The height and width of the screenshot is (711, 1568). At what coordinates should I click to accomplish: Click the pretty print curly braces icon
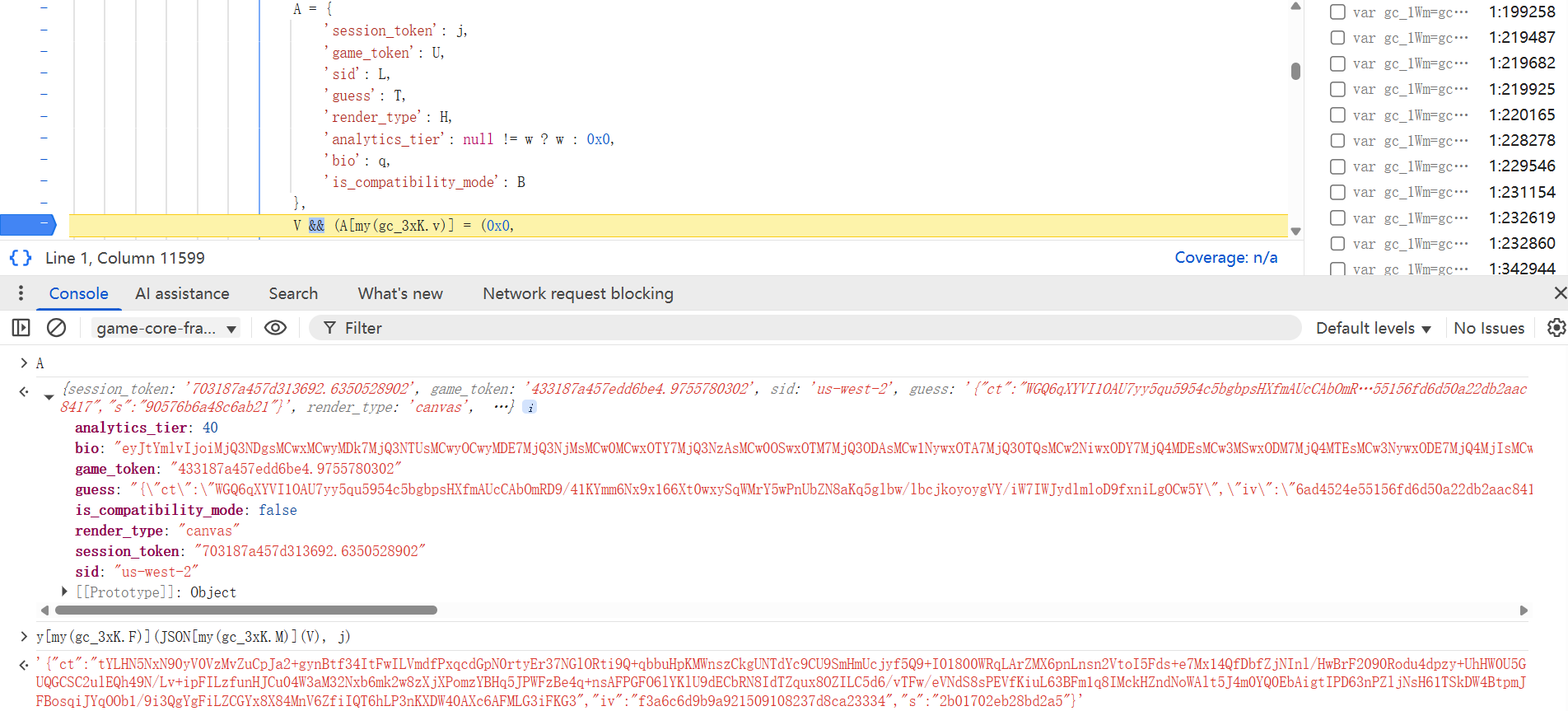pos(21,258)
